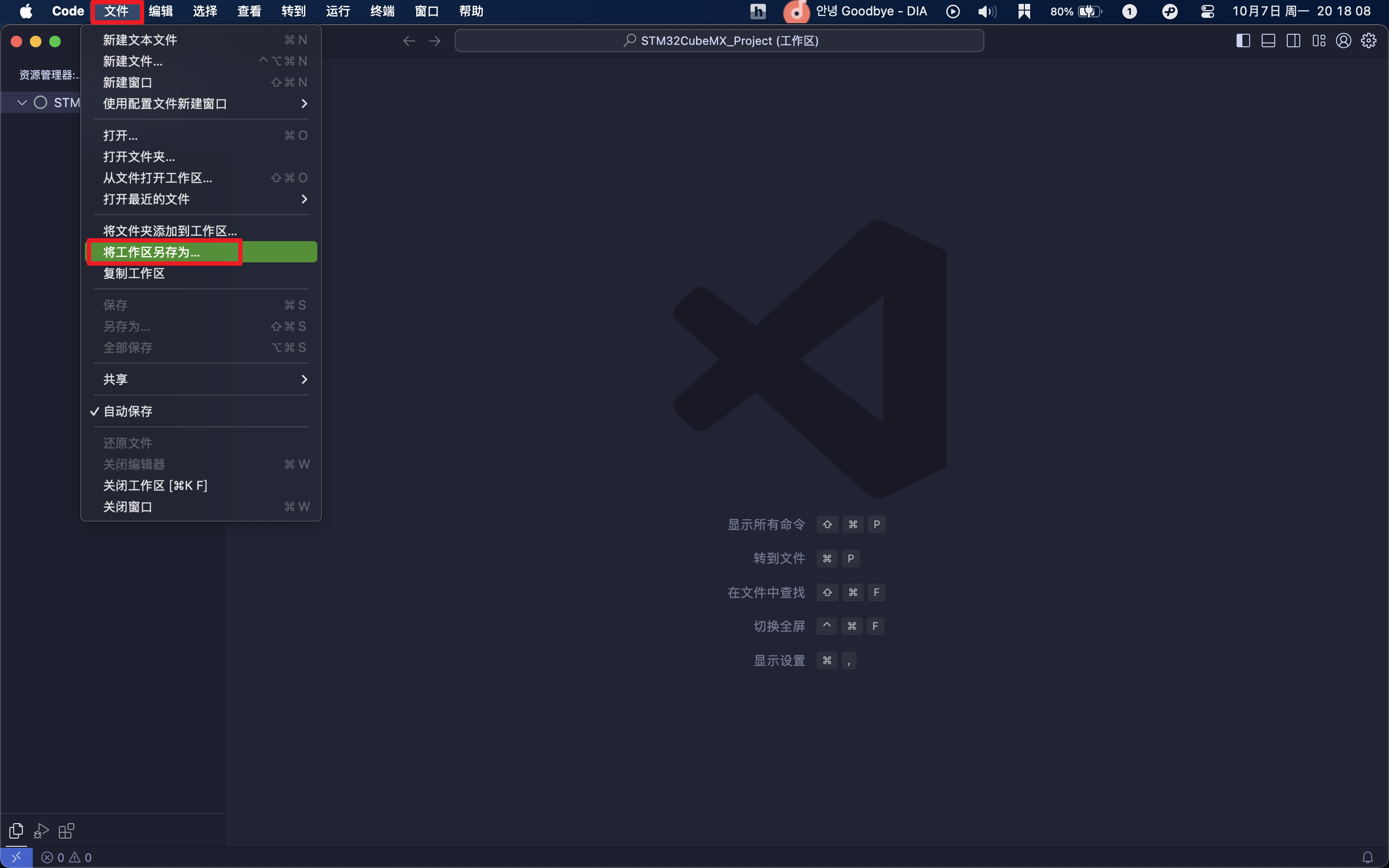Open the Run and Debug view icon

point(41,831)
